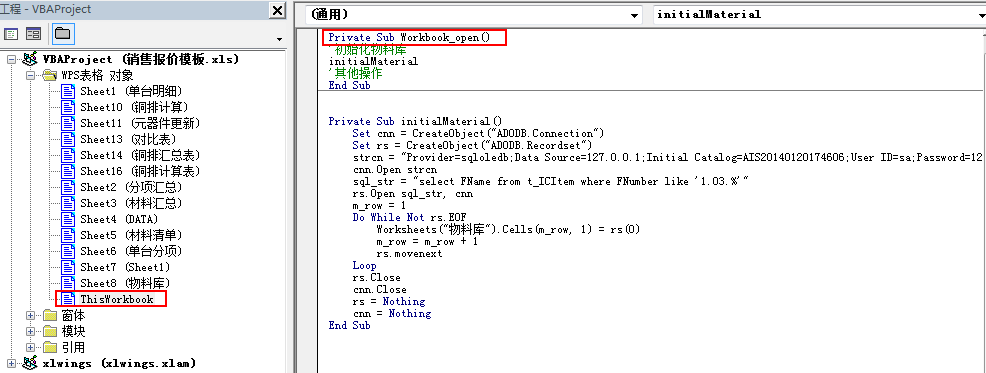The height and width of the screenshot is (373, 986).
Task: Click the rs.Open sql_str, cnn line
Action: pos(413,194)
